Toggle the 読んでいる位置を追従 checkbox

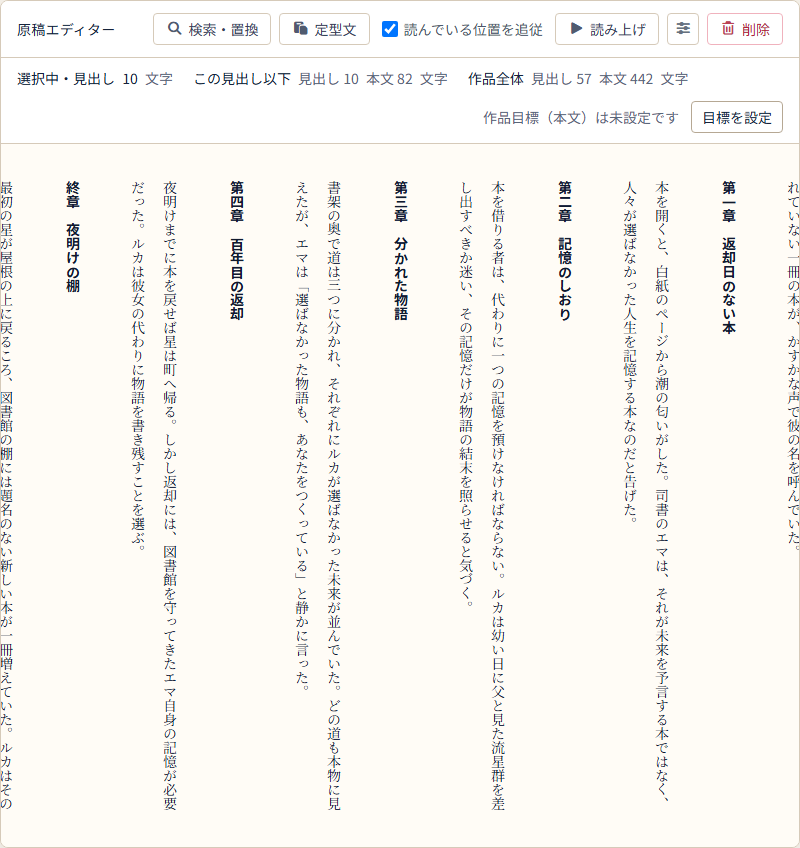click(x=389, y=29)
